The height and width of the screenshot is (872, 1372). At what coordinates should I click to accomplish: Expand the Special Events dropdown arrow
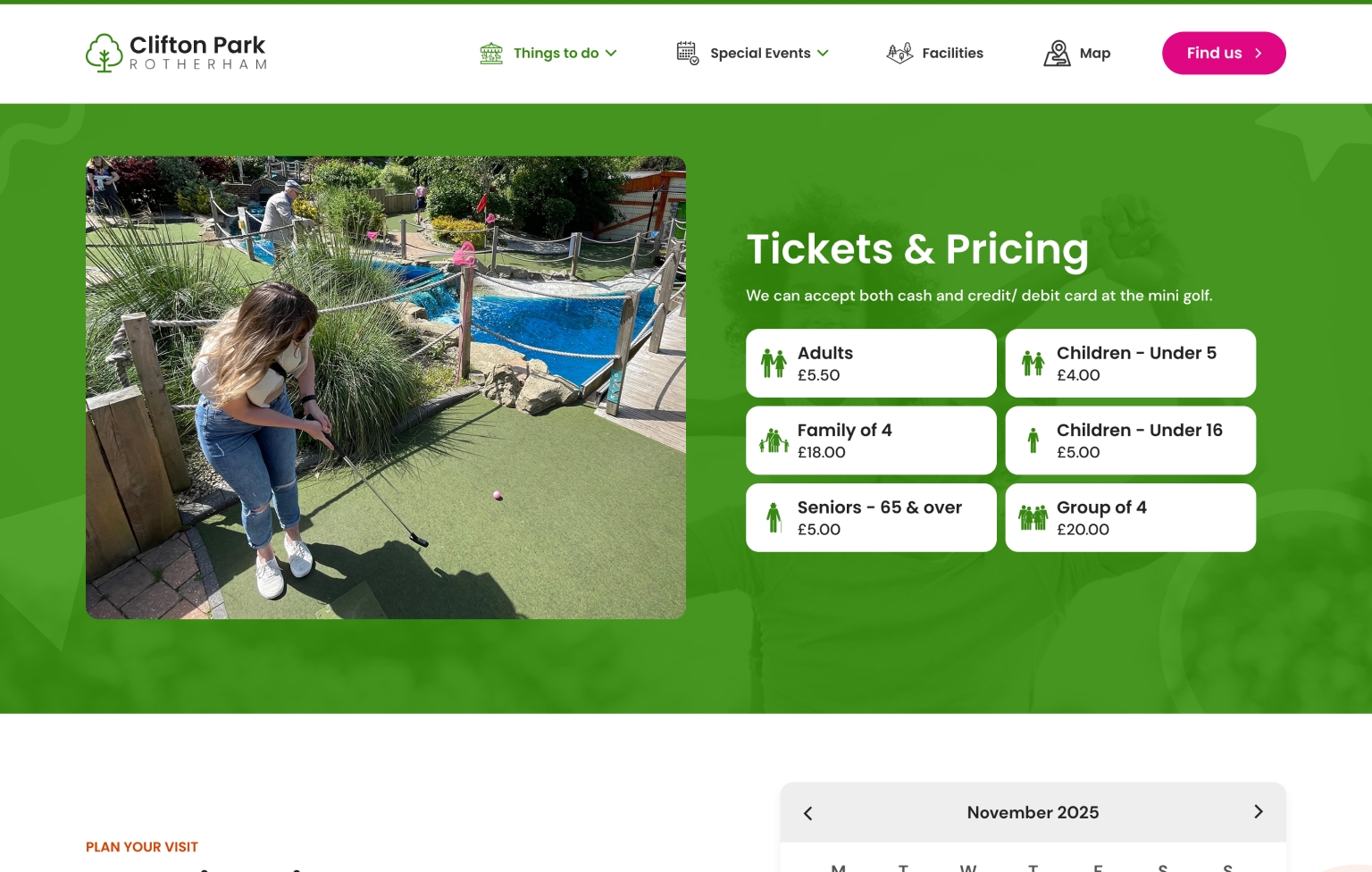pyautogui.click(x=823, y=54)
